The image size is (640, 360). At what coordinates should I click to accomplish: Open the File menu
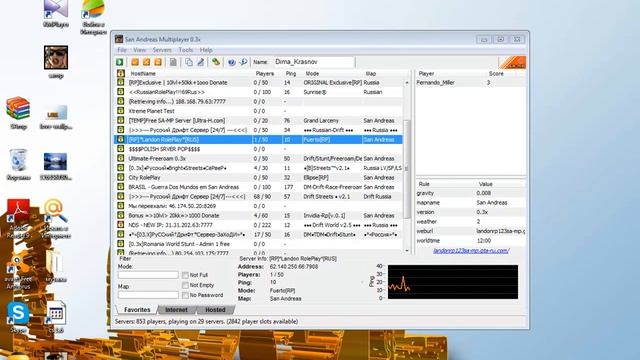click(x=122, y=50)
